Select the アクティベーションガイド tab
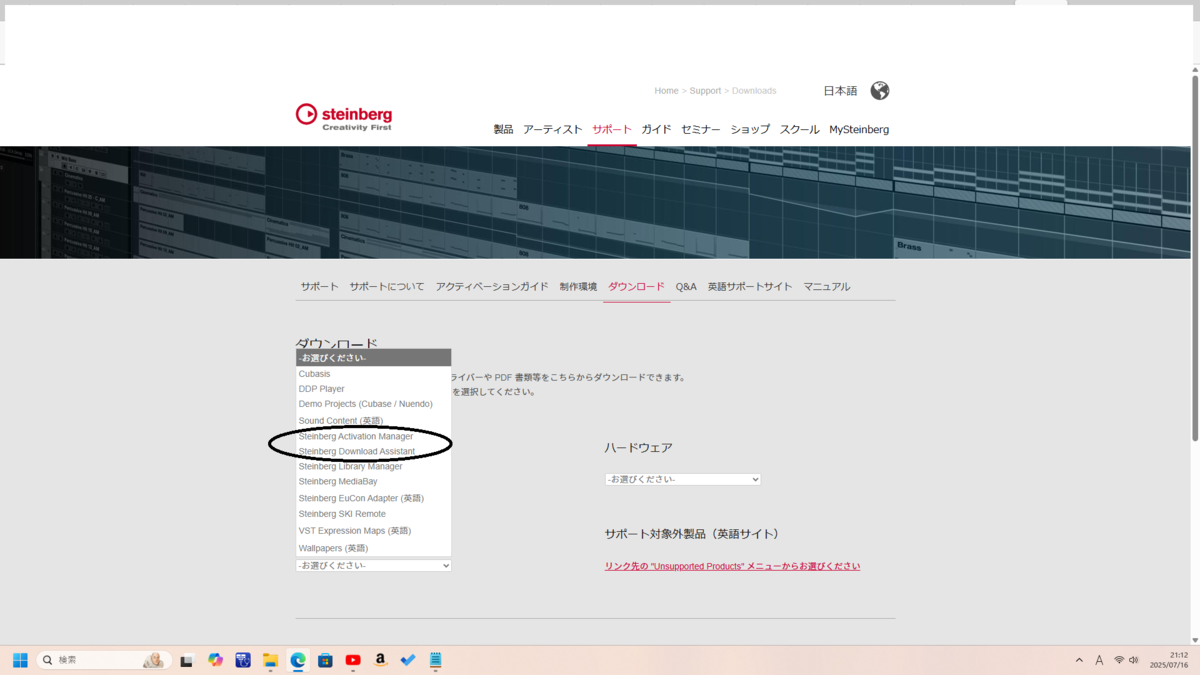Viewport: 1200px width, 675px height. click(x=492, y=287)
